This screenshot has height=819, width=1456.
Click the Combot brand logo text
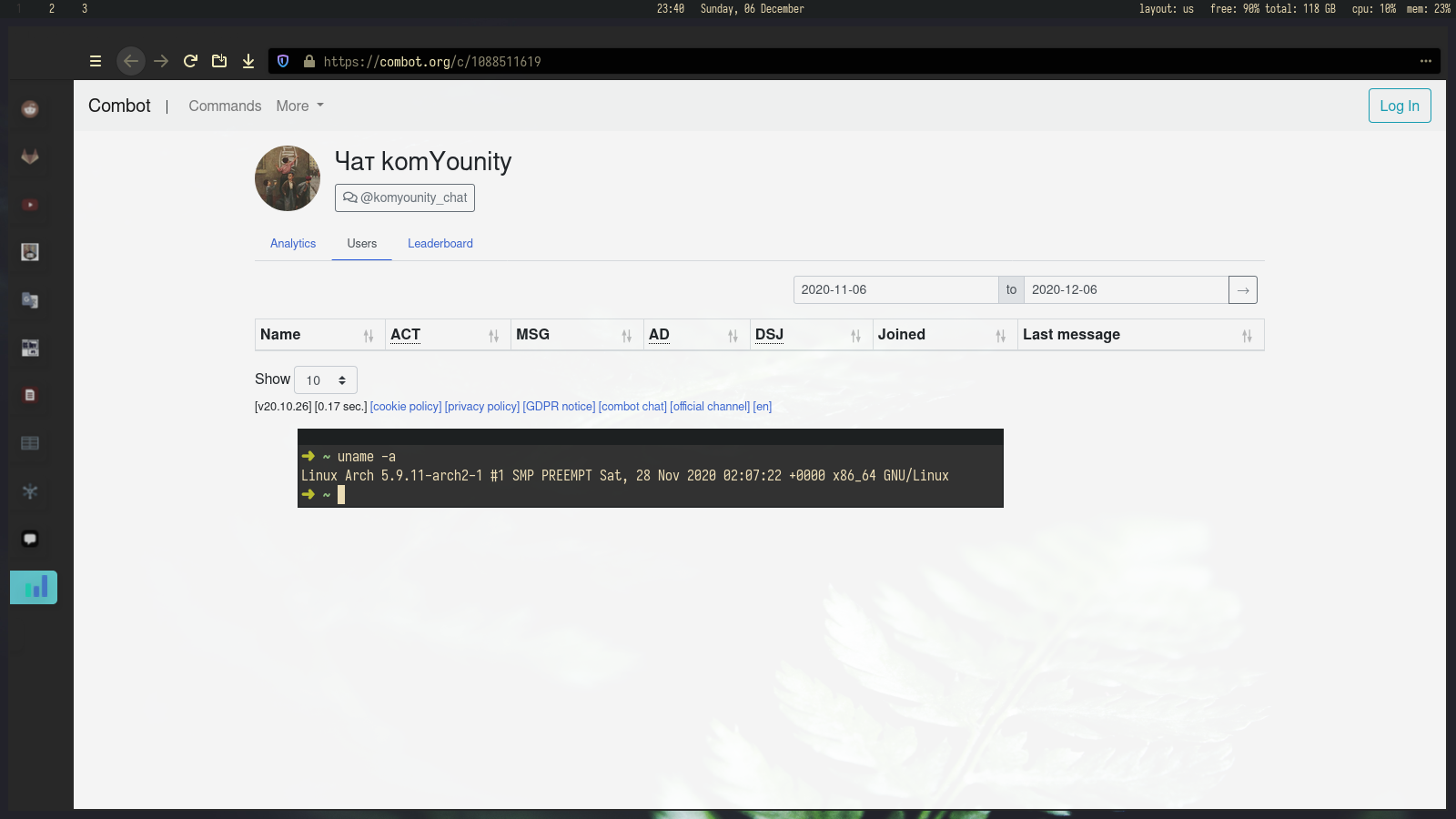(x=119, y=106)
